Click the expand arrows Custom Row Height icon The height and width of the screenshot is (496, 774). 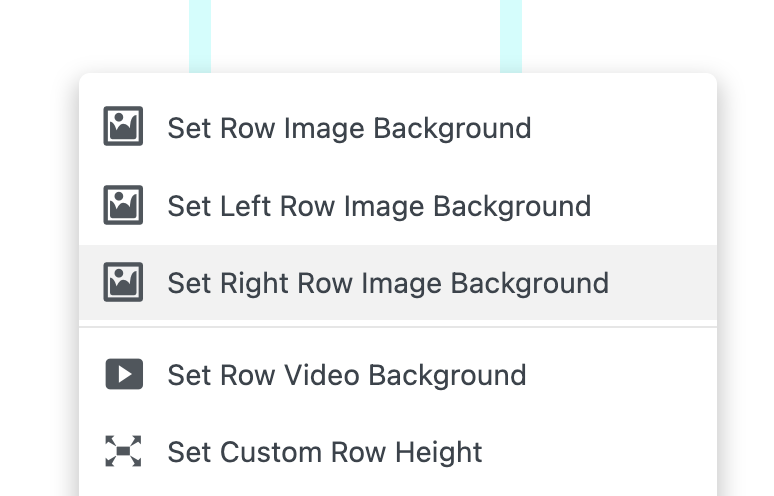pos(124,452)
